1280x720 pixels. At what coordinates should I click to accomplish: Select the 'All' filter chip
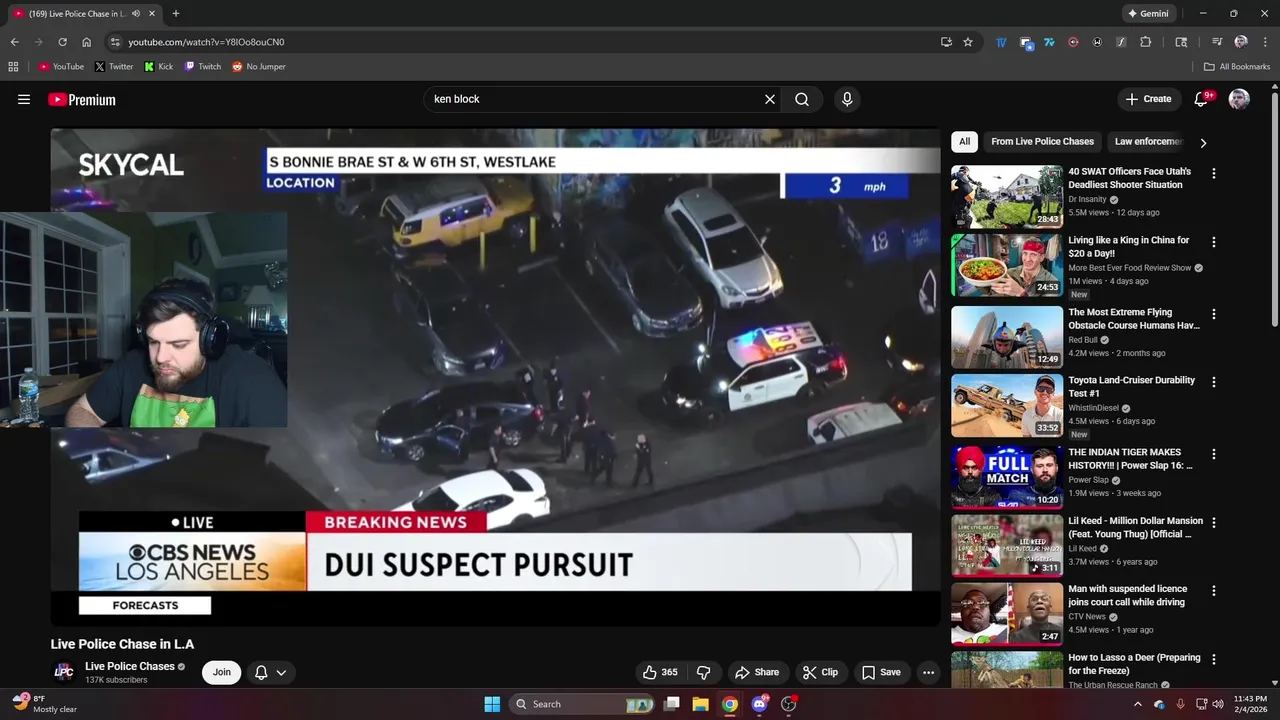point(964,141)
